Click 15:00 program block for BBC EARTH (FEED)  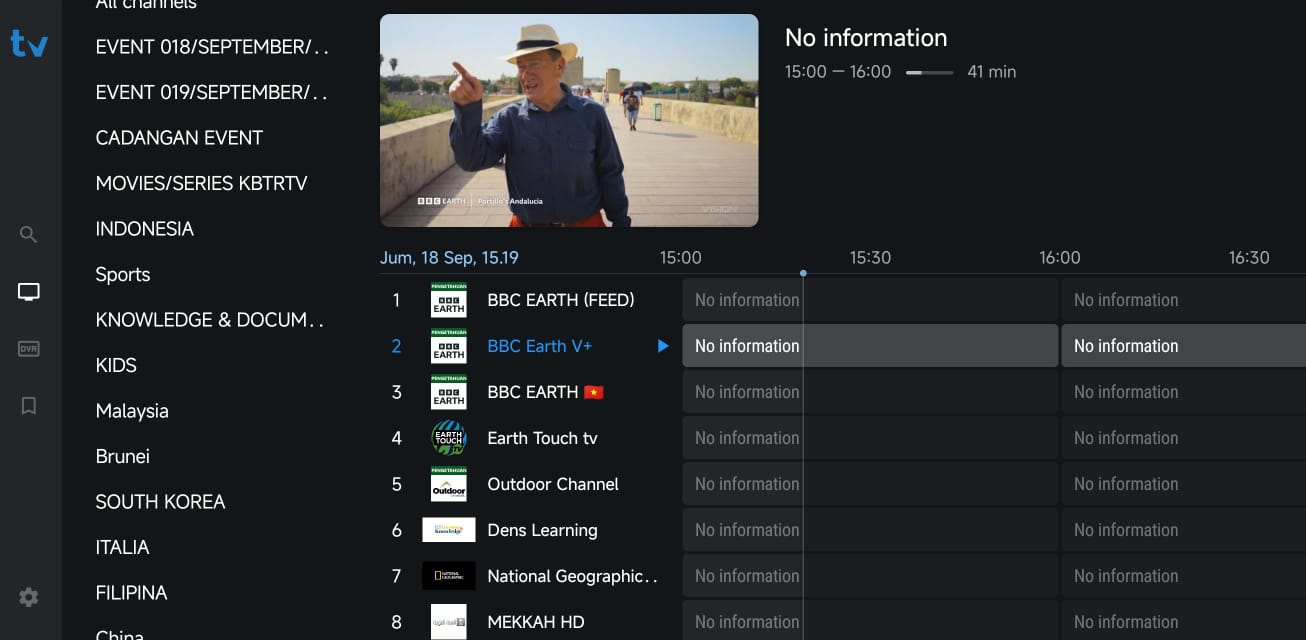click(870, 300)
